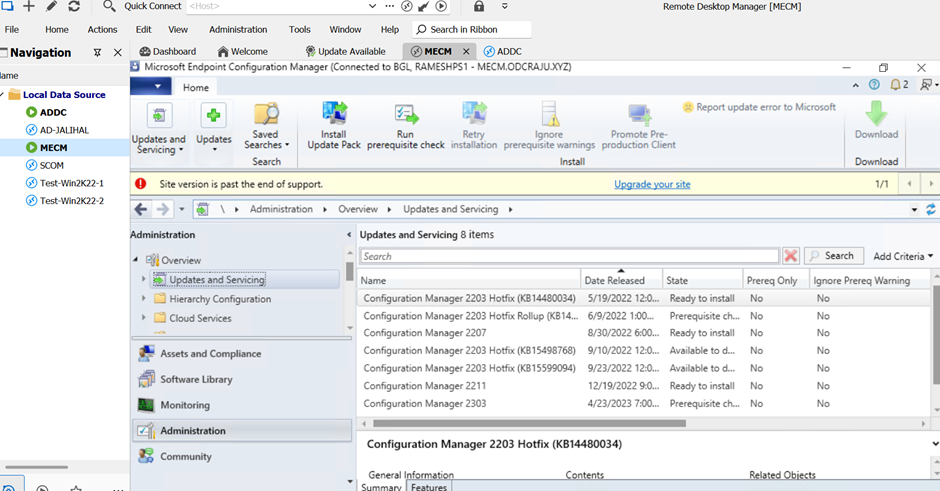Close the MECM session tab
This screenshot has height=491, width=940.
[x=466, y=52]
